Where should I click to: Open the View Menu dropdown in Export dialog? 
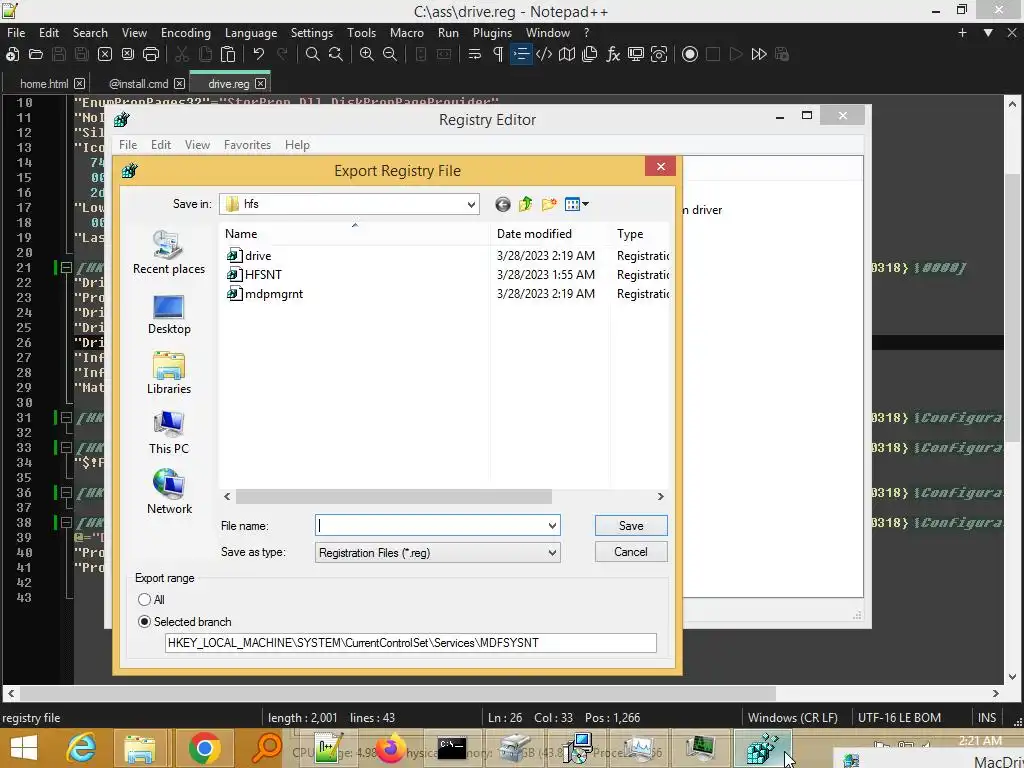click(x=577, y=204)
